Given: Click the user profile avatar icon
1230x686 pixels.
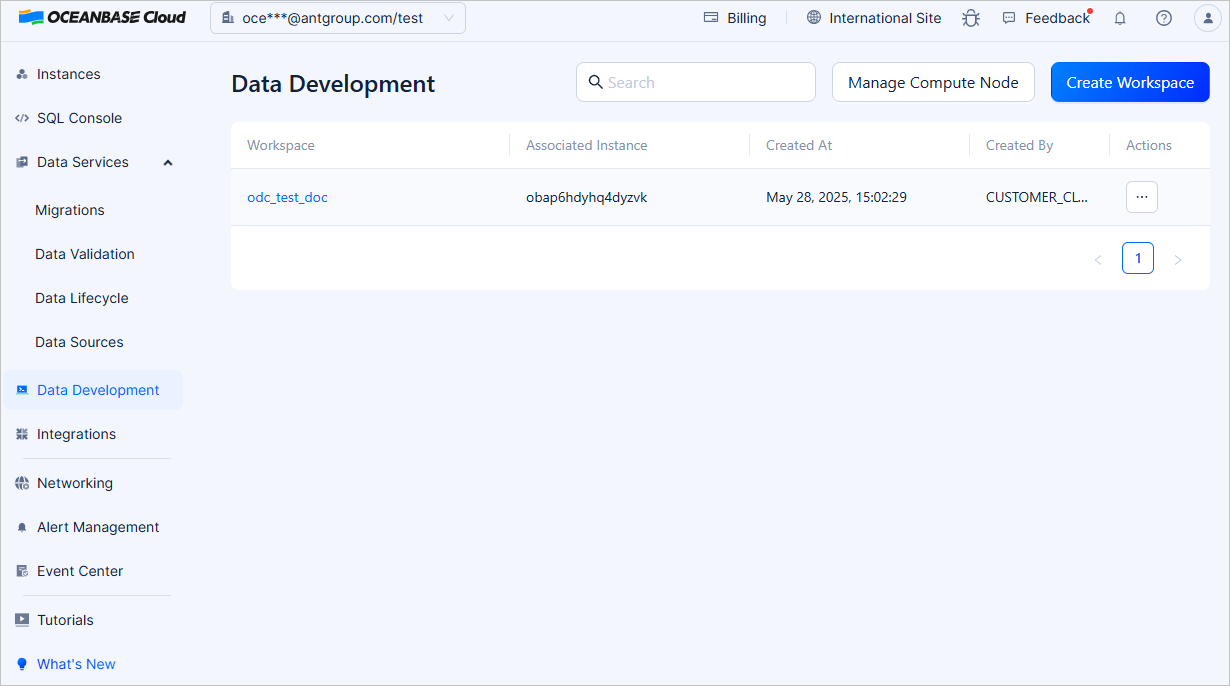Looking at the screenshot, I should [1207, 18].
